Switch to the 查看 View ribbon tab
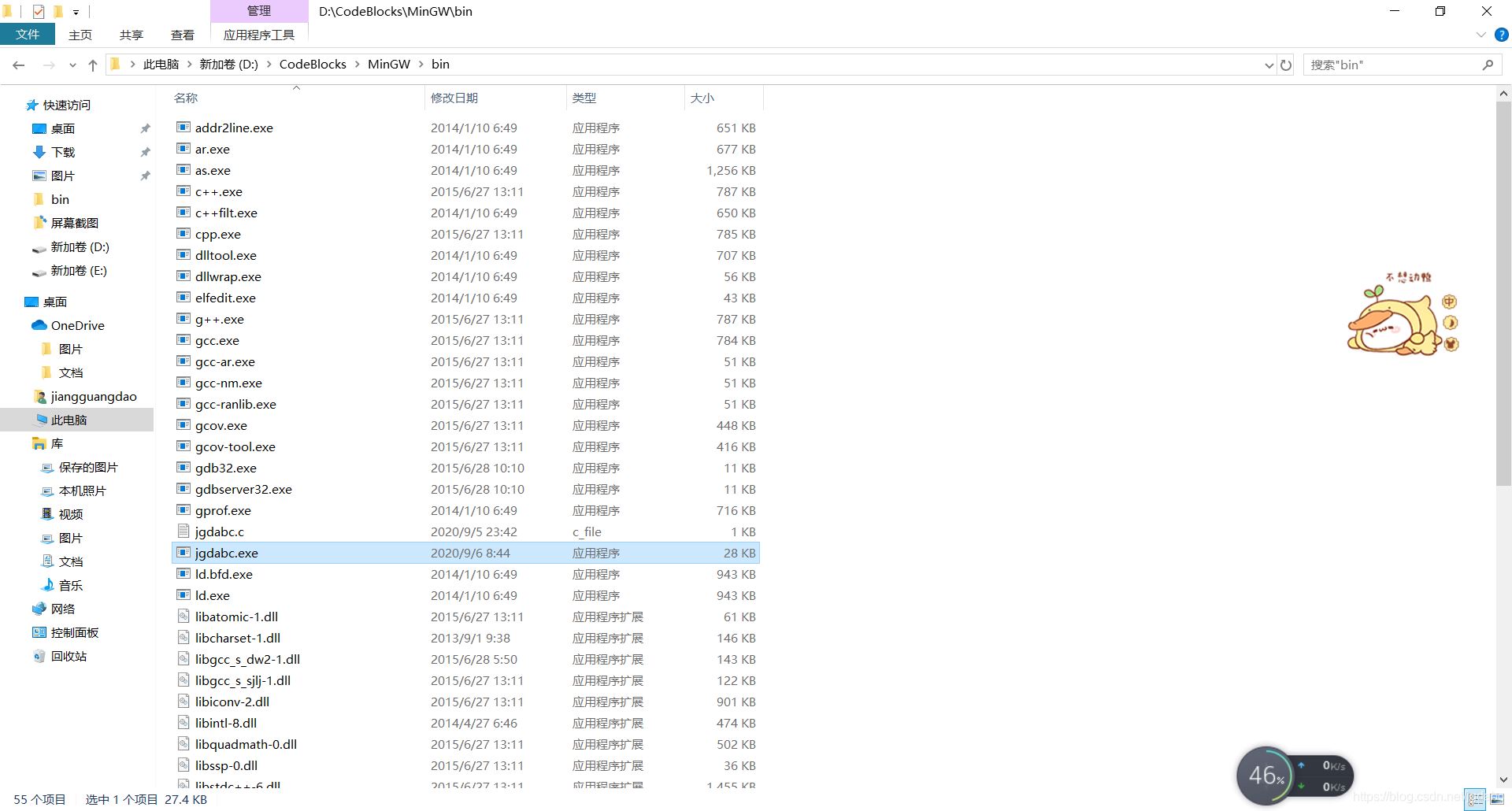1512x811 pixels. click(183, 35)
